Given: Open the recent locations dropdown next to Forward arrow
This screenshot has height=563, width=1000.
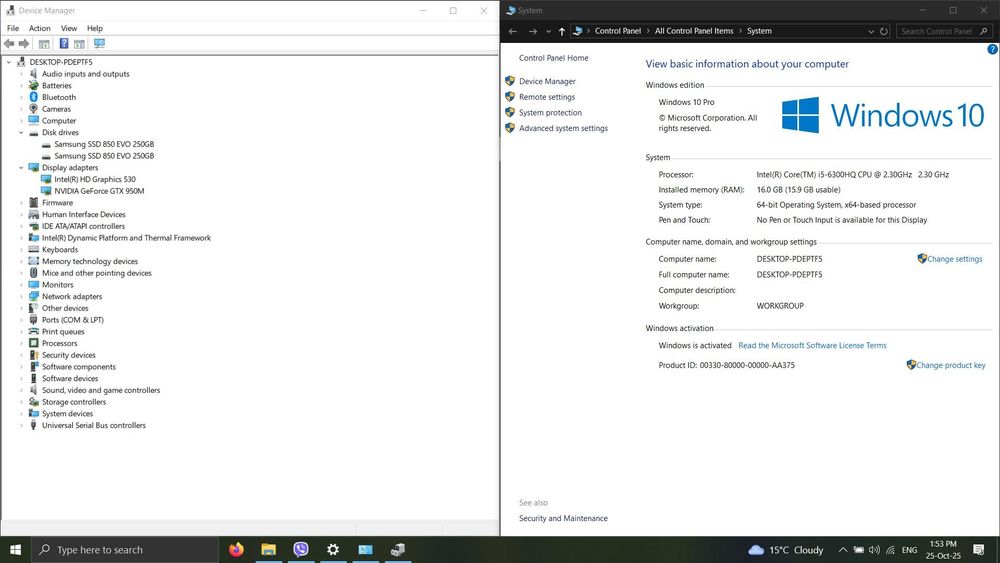Looking at the screenshot, I should pyautogui.click(x=548, y=31).
